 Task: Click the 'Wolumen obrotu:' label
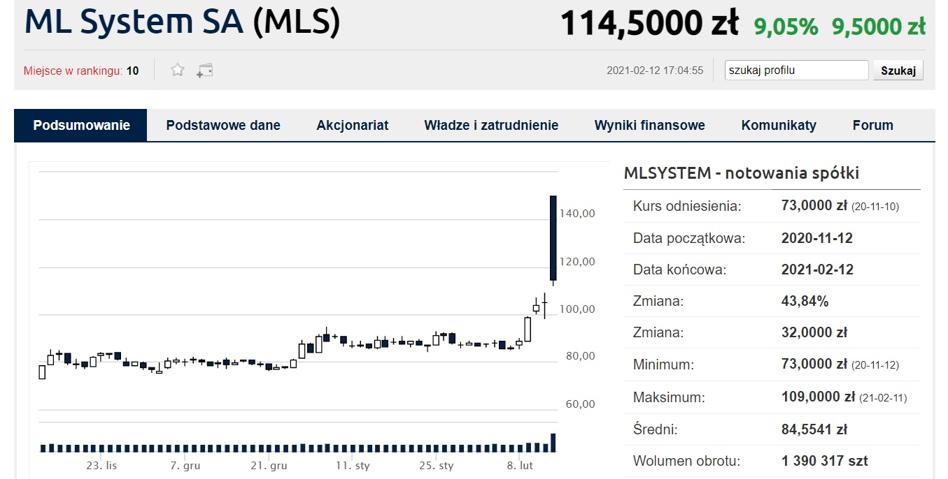[686, 461]
